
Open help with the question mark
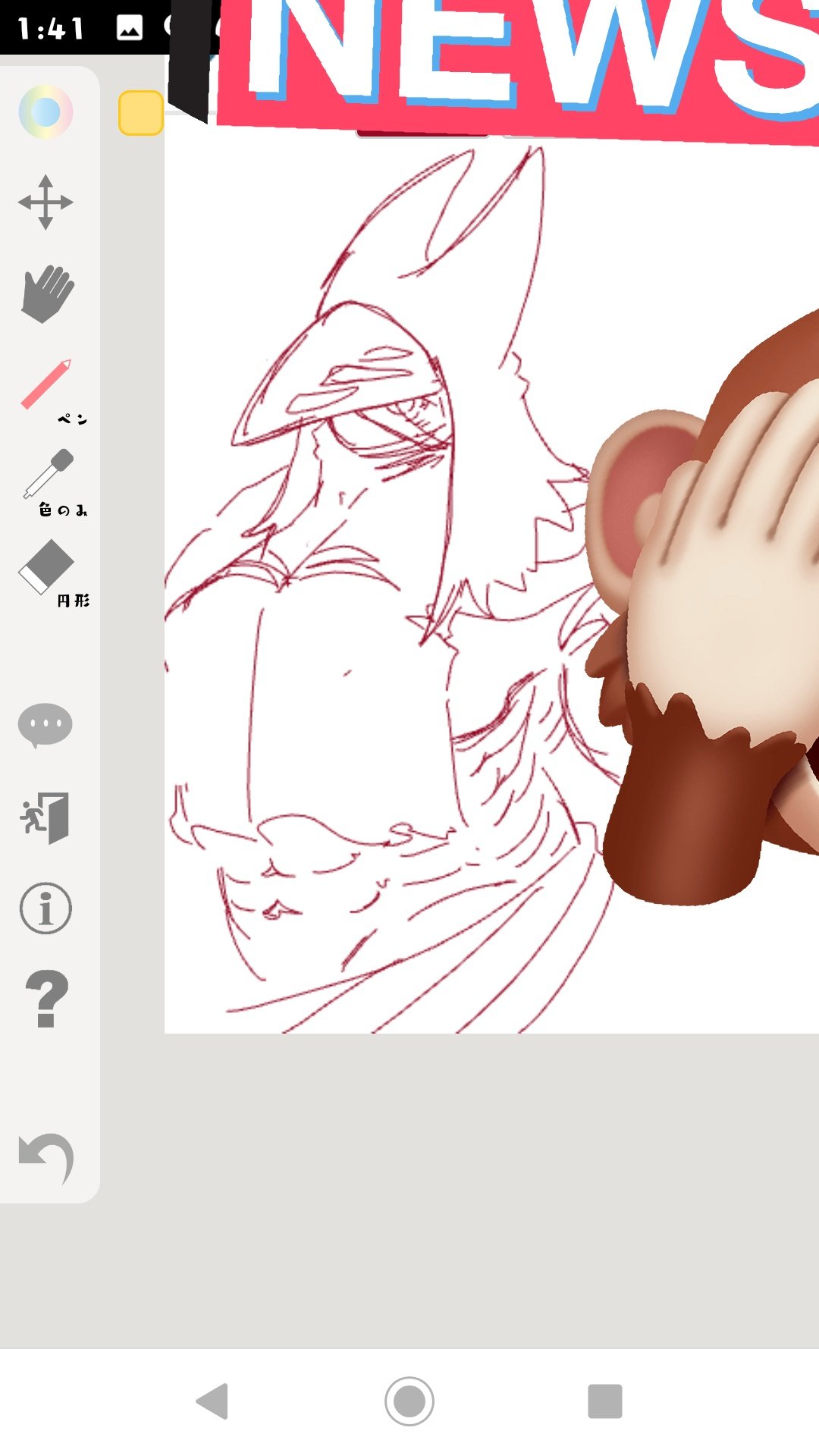pyautogui.click(x=47, y=999)
